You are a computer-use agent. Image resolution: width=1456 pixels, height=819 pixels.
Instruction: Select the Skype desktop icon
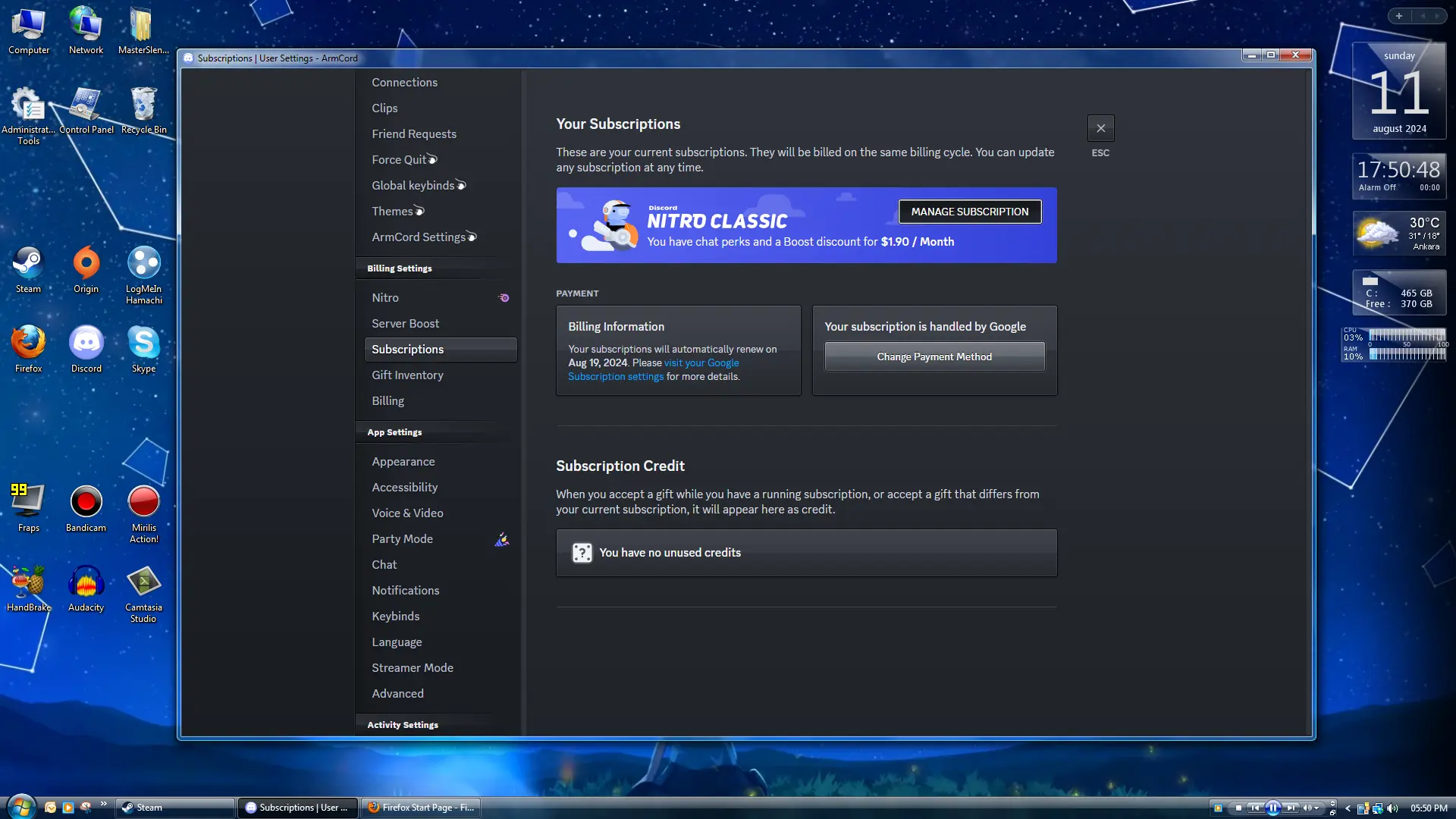click(143, 350)
